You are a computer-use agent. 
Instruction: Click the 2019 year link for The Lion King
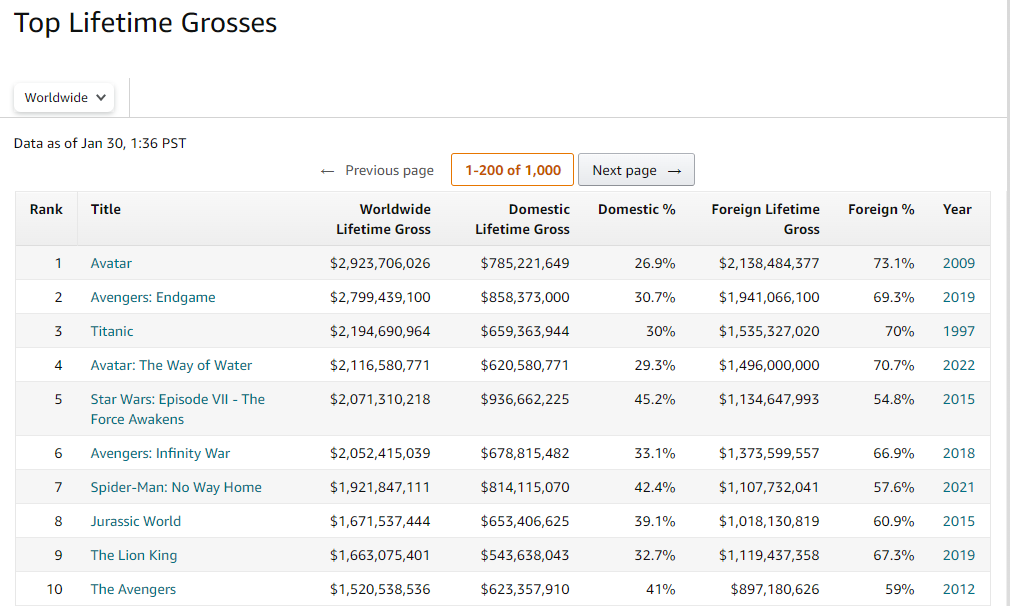coord(959,556)
